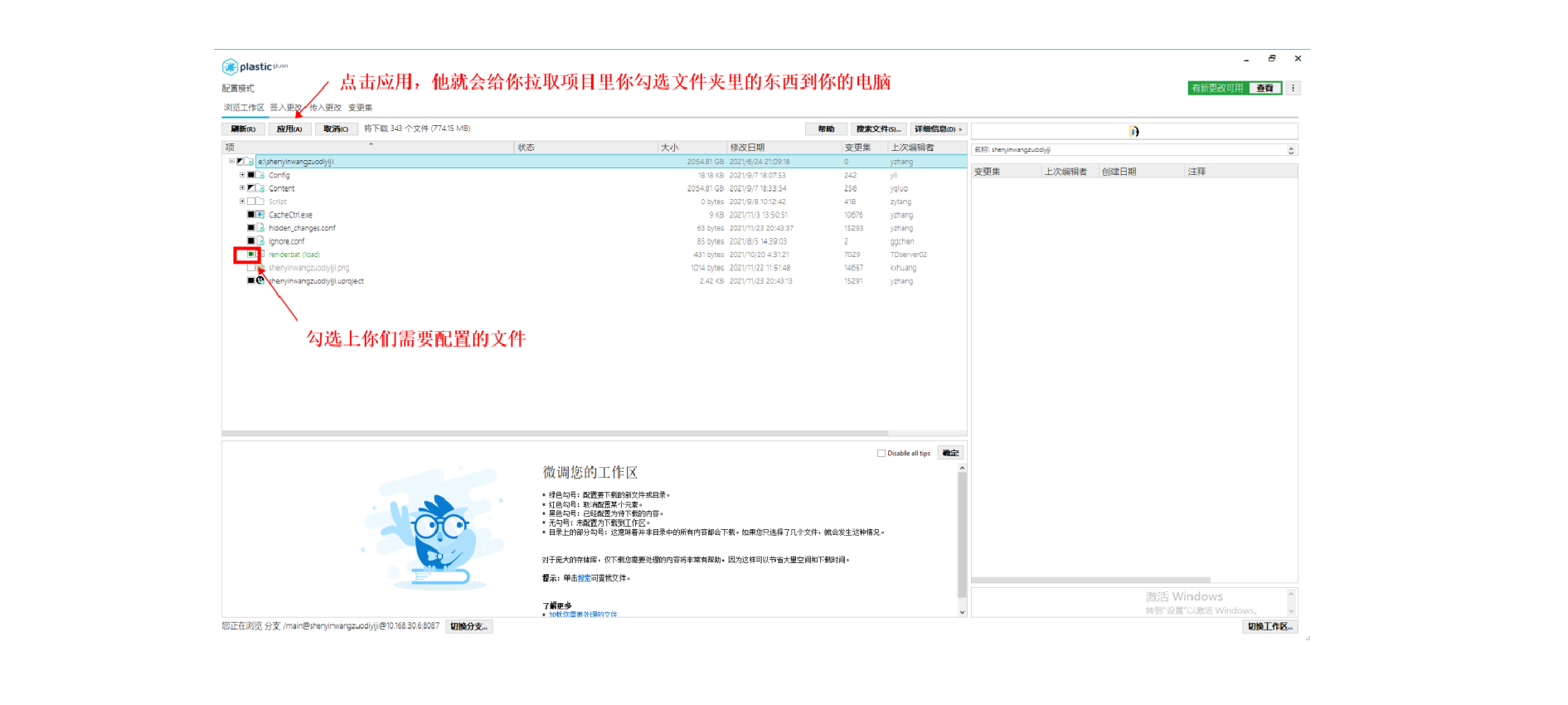1568x705 pixels.
Task: Check the Script folder checkbox
Action: point(250,202)
